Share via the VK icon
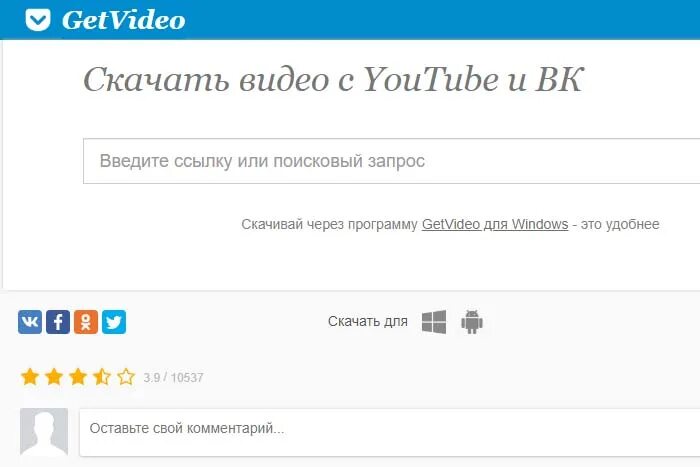This screenshot has width=700, height=467. point(30,322)
